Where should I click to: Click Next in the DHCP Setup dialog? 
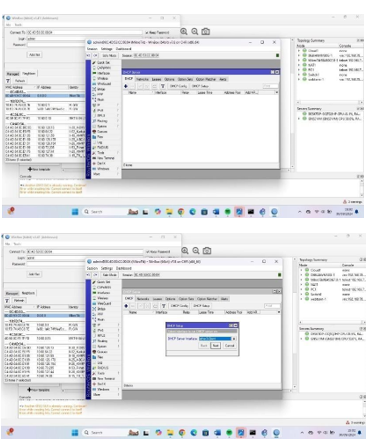(215, 346)
